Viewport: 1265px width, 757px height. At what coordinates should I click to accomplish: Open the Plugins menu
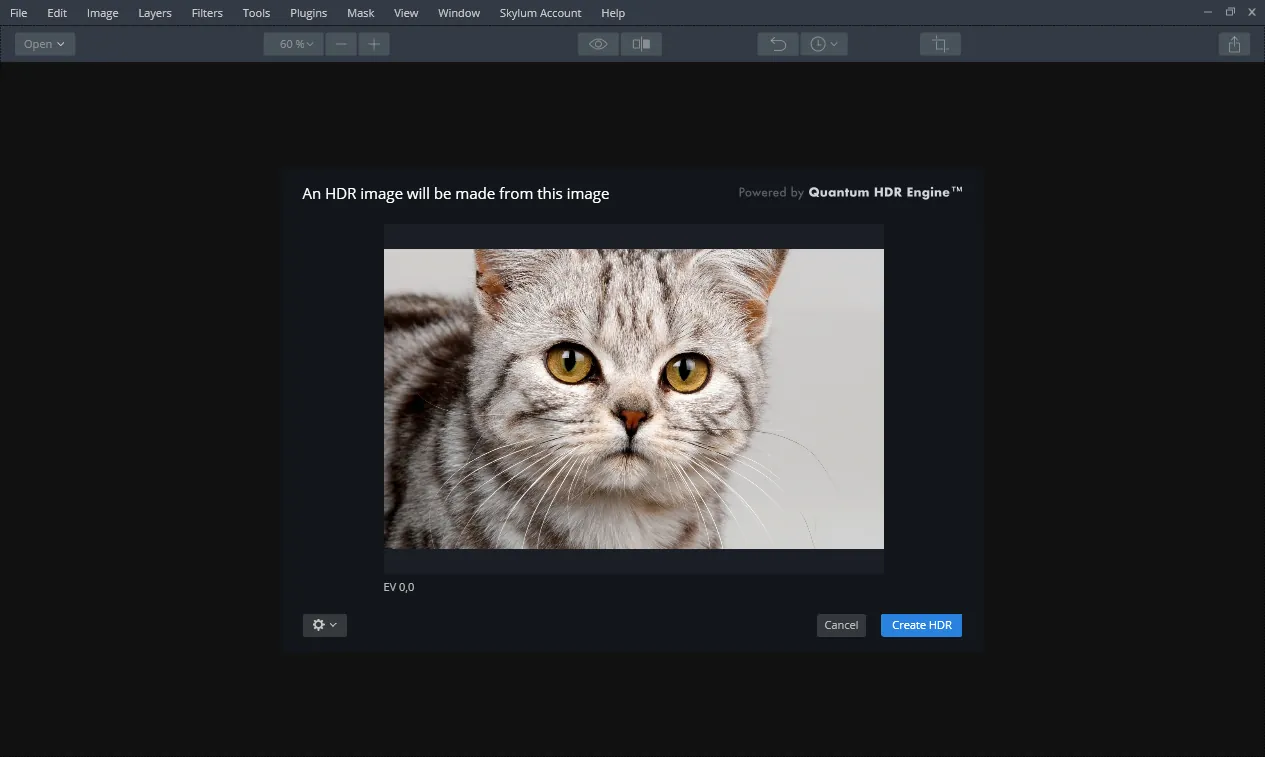click(308, 13)
